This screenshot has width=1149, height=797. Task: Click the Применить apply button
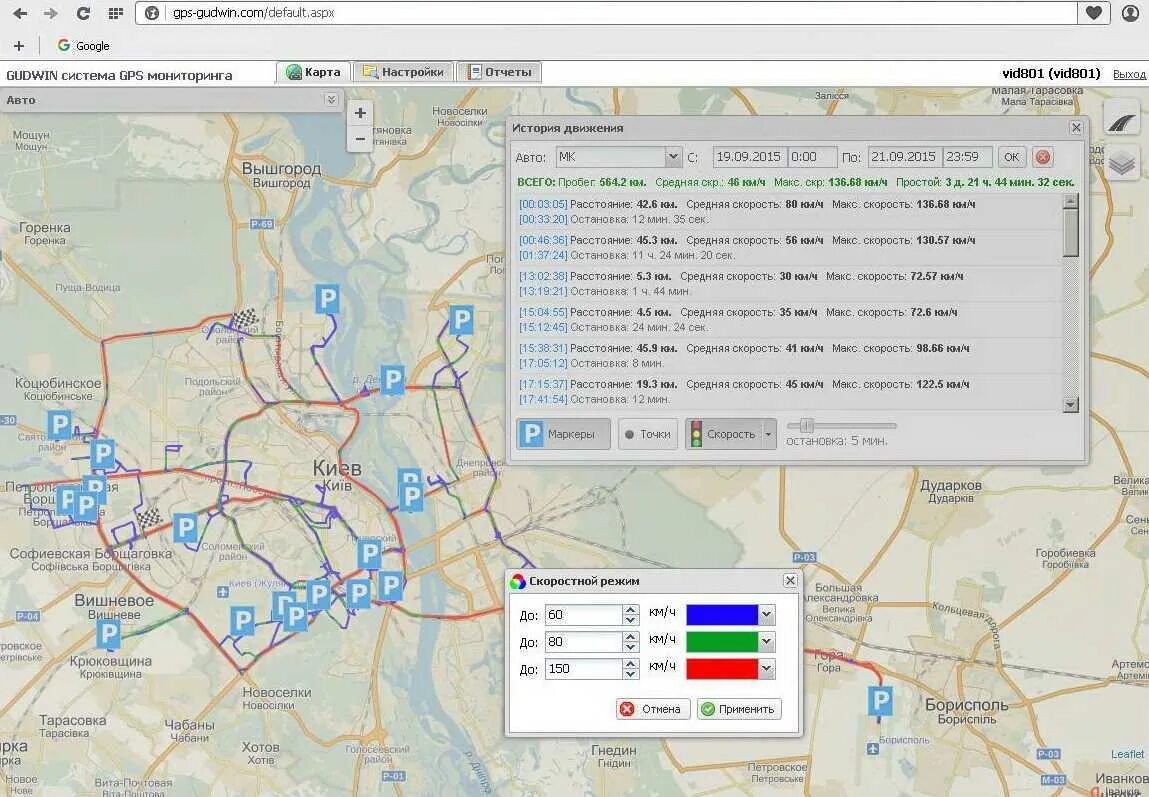739,708
